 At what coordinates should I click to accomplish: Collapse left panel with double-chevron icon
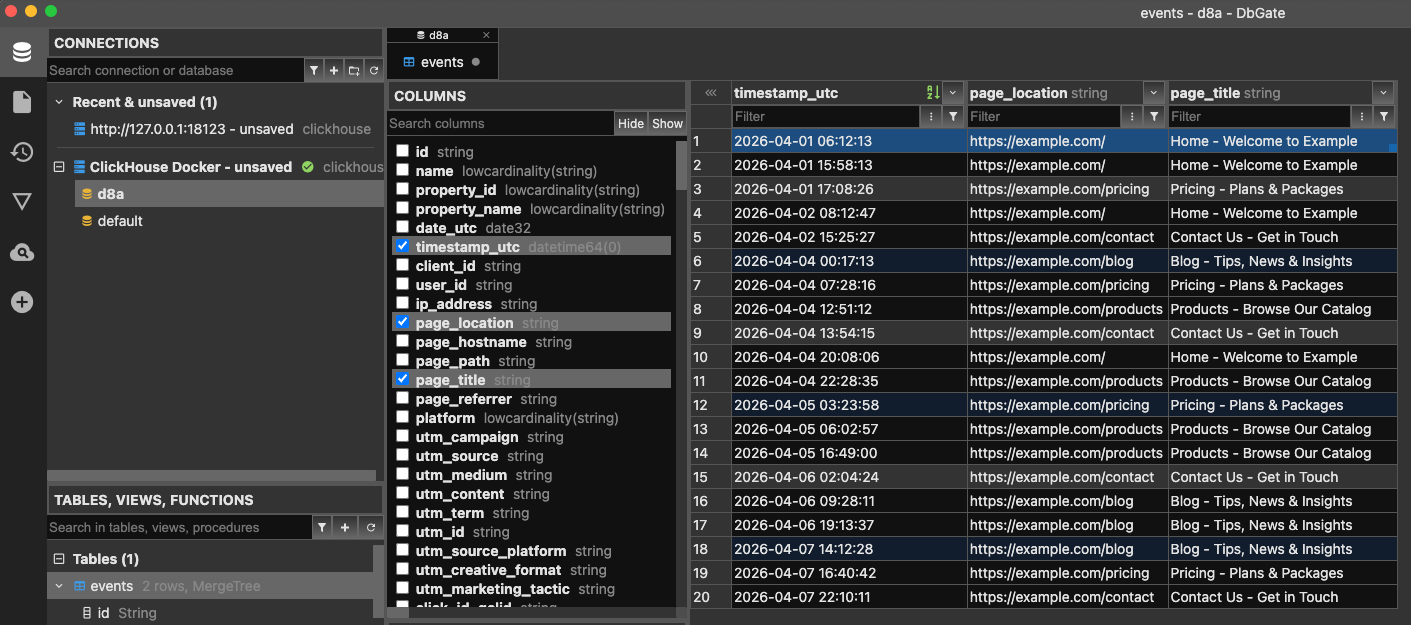coord(711,93)
